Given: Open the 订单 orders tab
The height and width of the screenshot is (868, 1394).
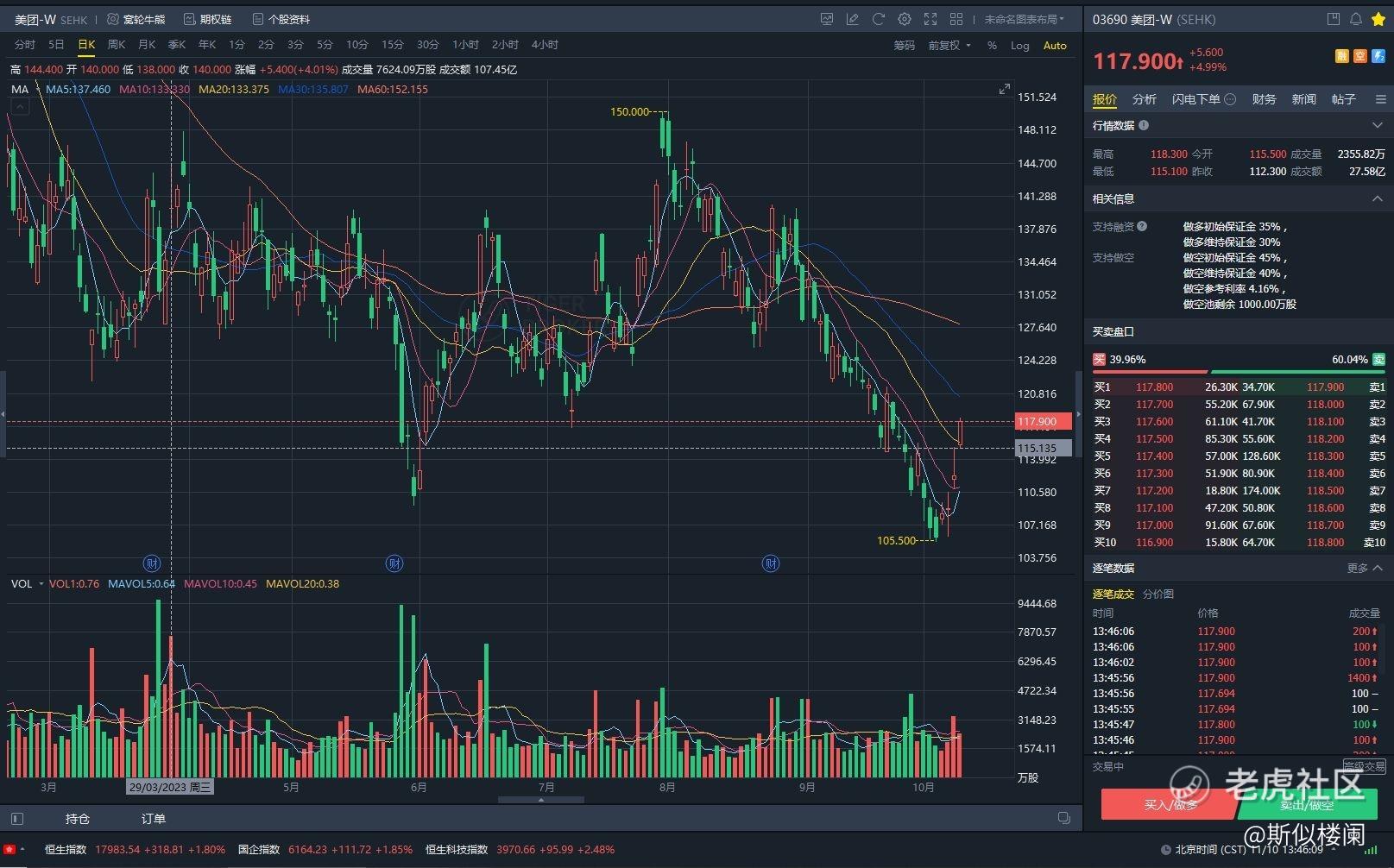Looking at the screenshot, I should pyautogui.click(x=154, y=819).
